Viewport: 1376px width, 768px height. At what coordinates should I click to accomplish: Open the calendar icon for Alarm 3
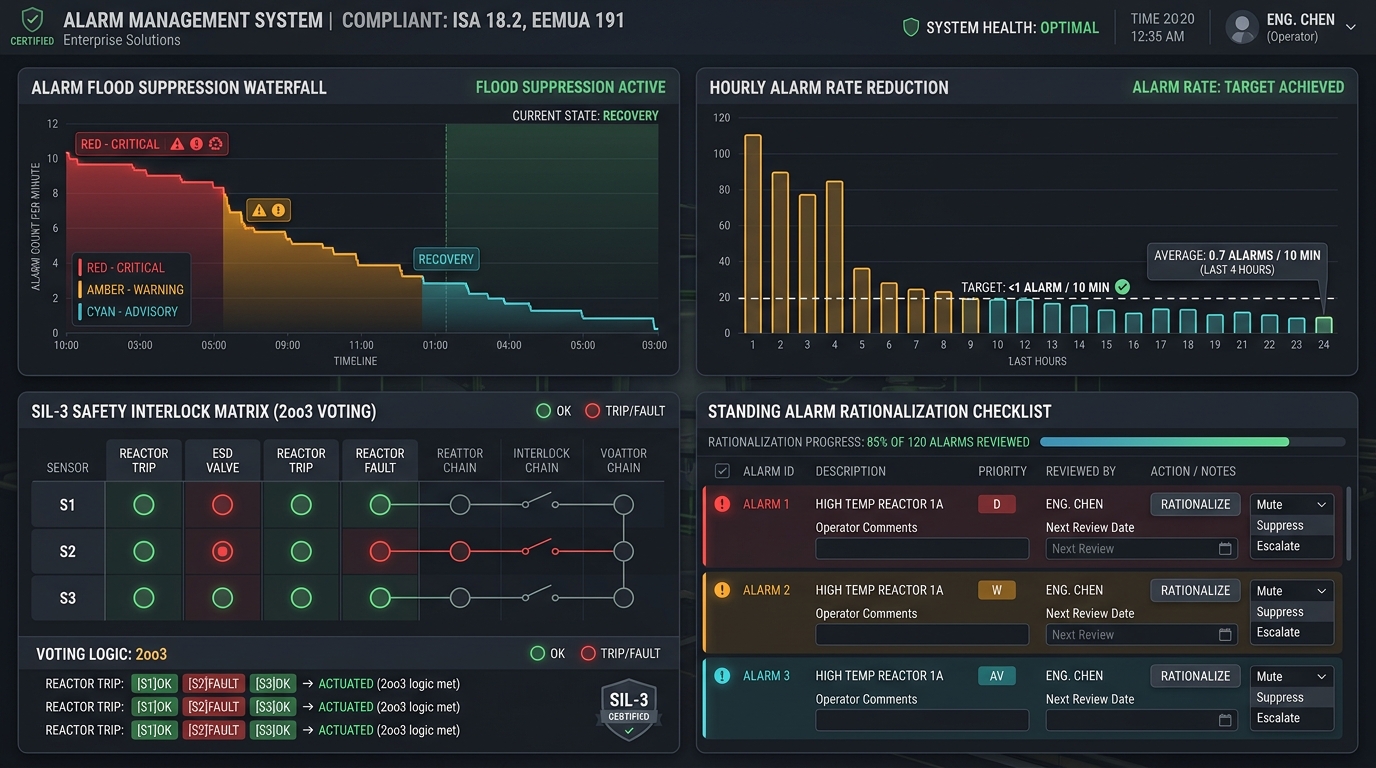pyautogui.click(x=1225, y=720)
